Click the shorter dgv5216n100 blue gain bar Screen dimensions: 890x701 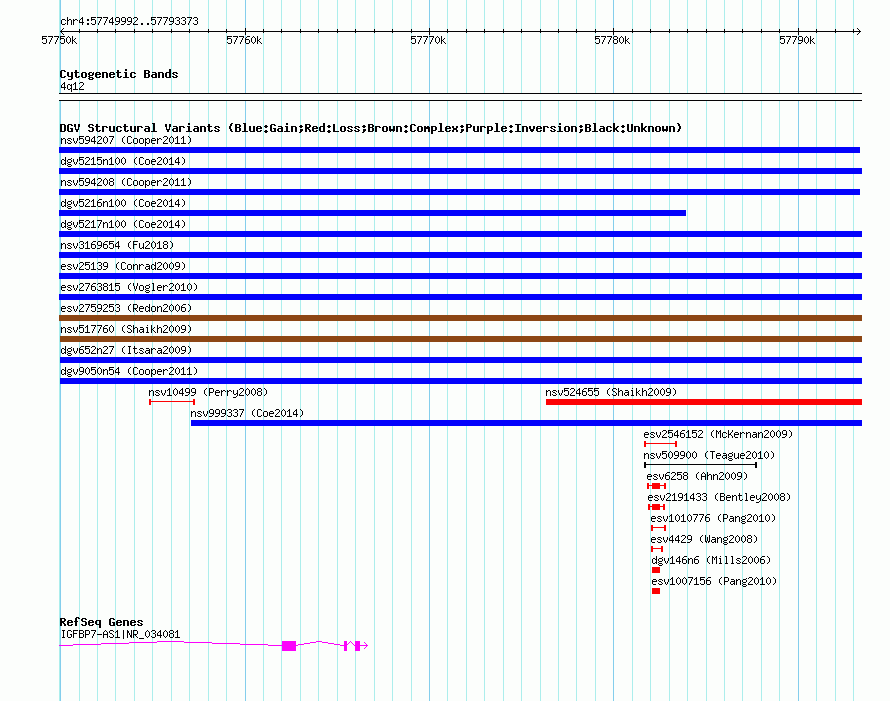point(373,213)
